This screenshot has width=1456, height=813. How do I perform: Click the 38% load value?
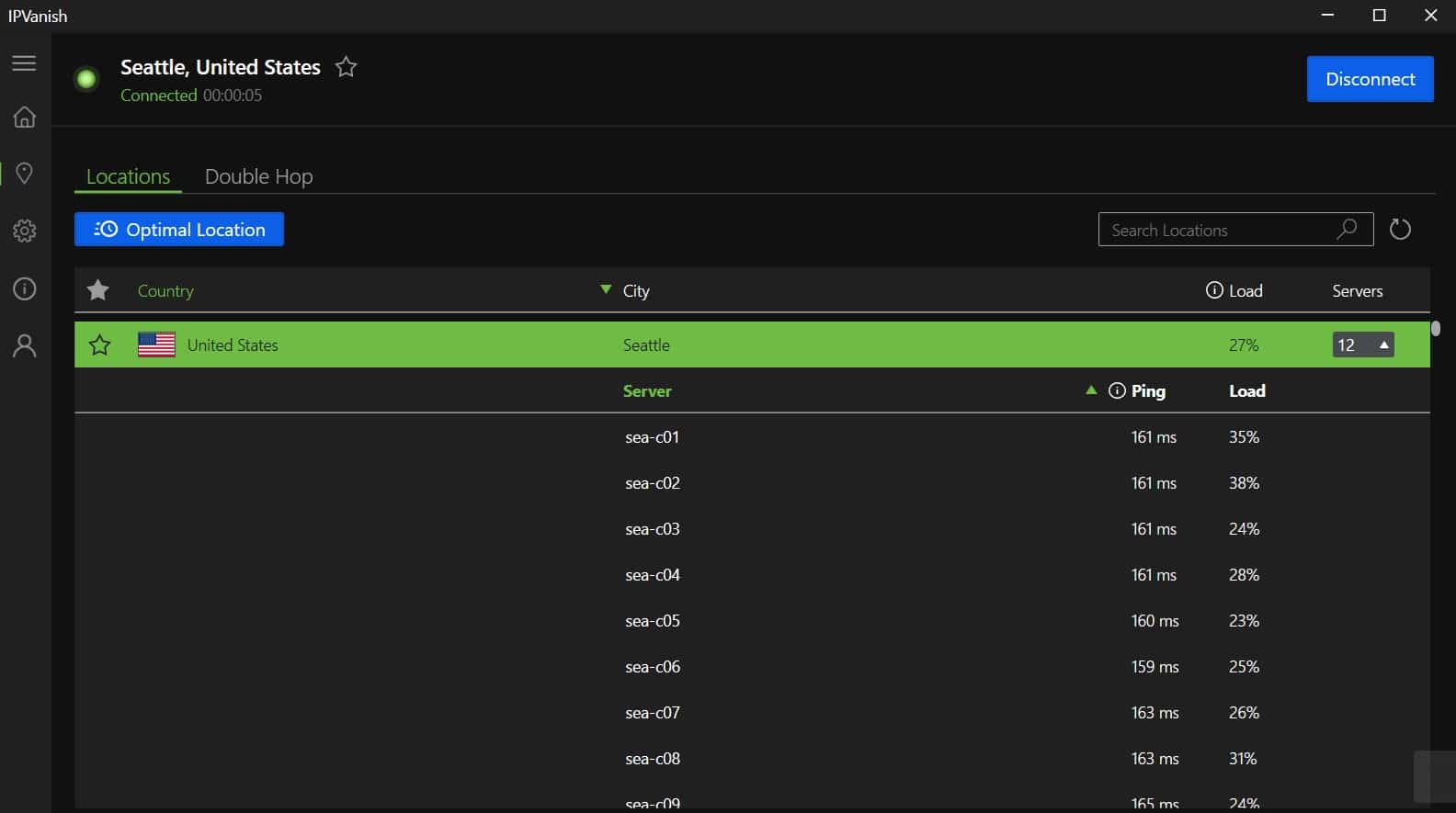coord(1244,482)
